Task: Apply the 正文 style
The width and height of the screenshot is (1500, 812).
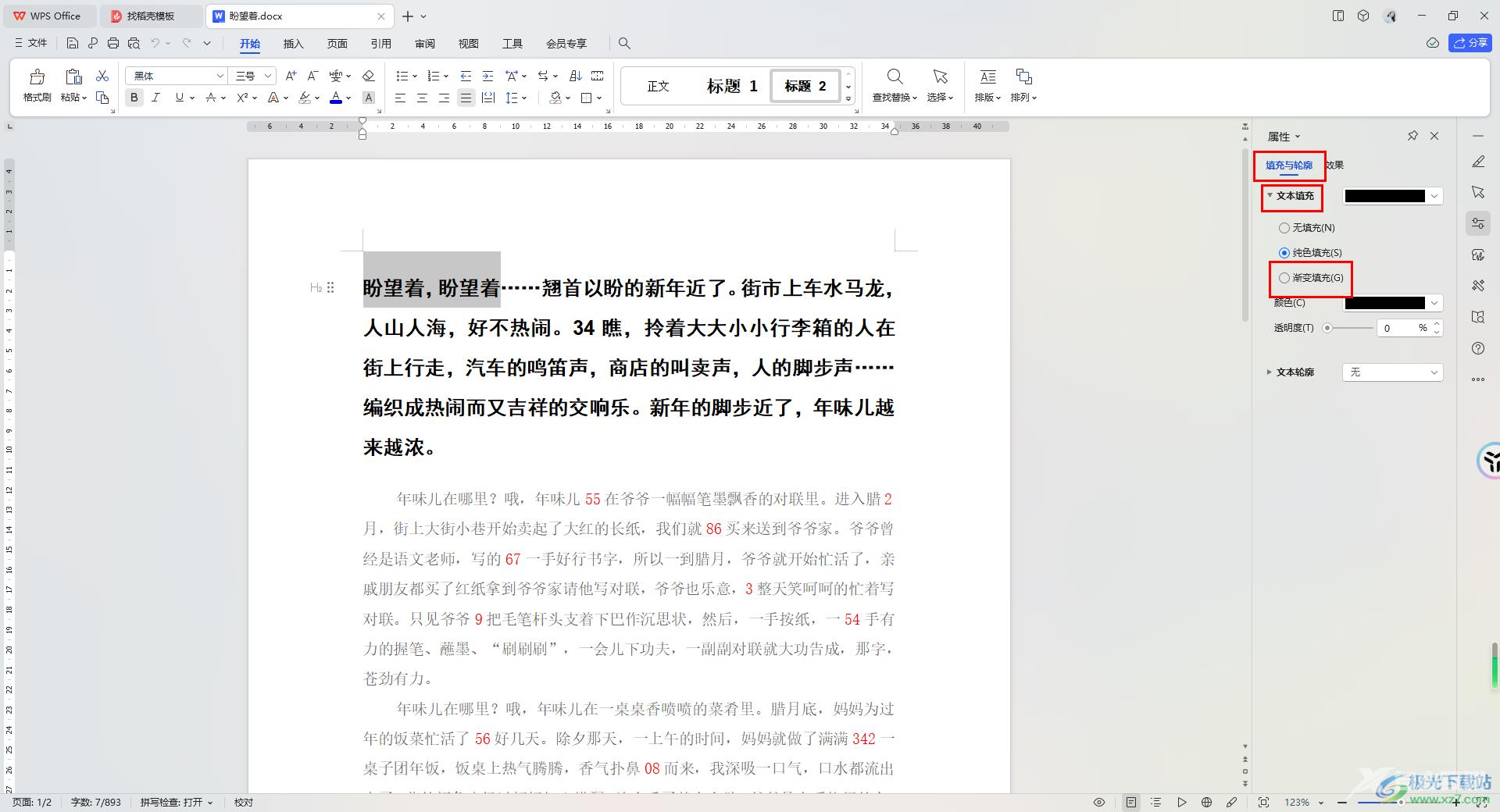Action: [x=658, y=86]
